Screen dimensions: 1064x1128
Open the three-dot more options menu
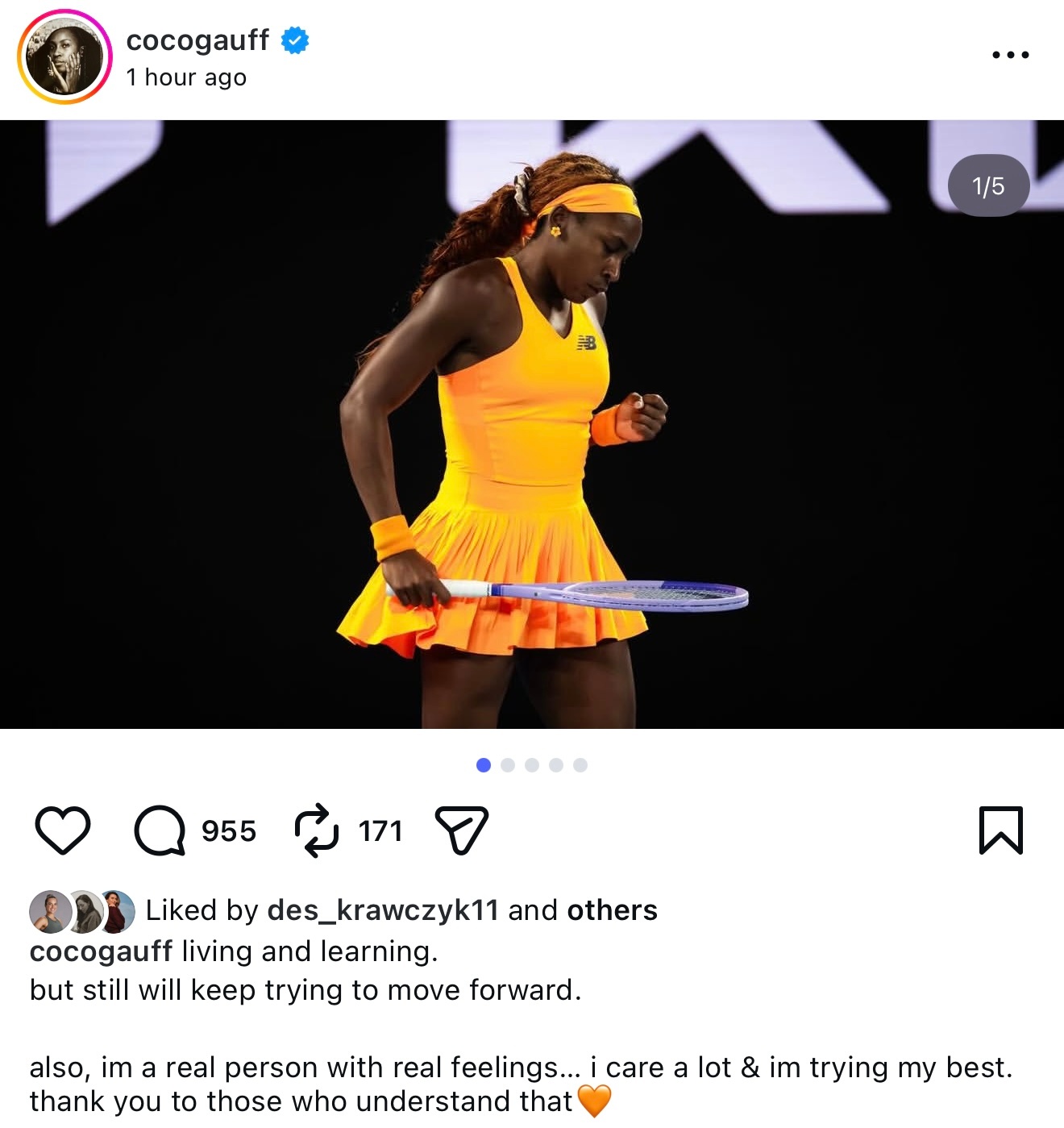pos(1011,55)
